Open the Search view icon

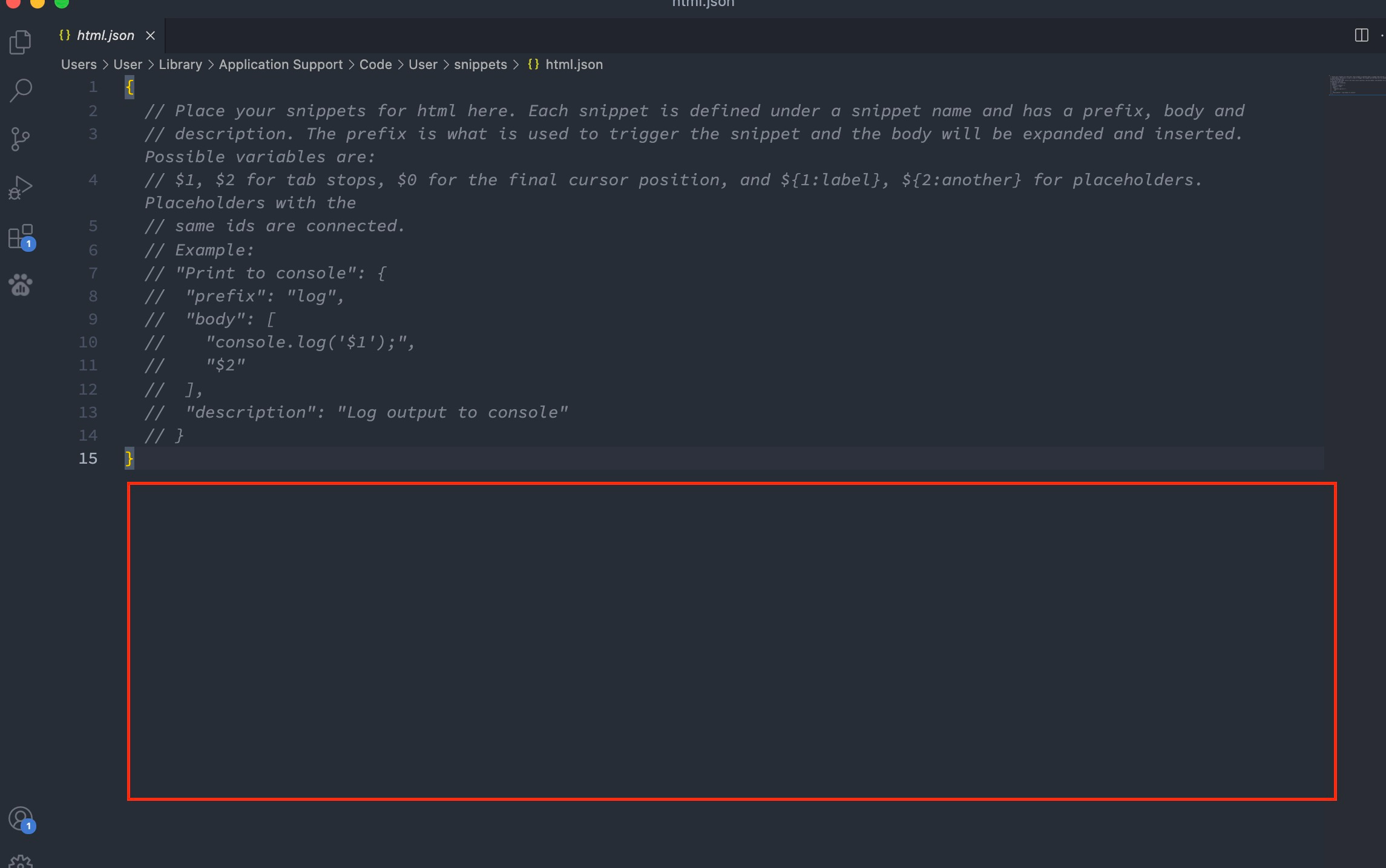click(21, 91)
